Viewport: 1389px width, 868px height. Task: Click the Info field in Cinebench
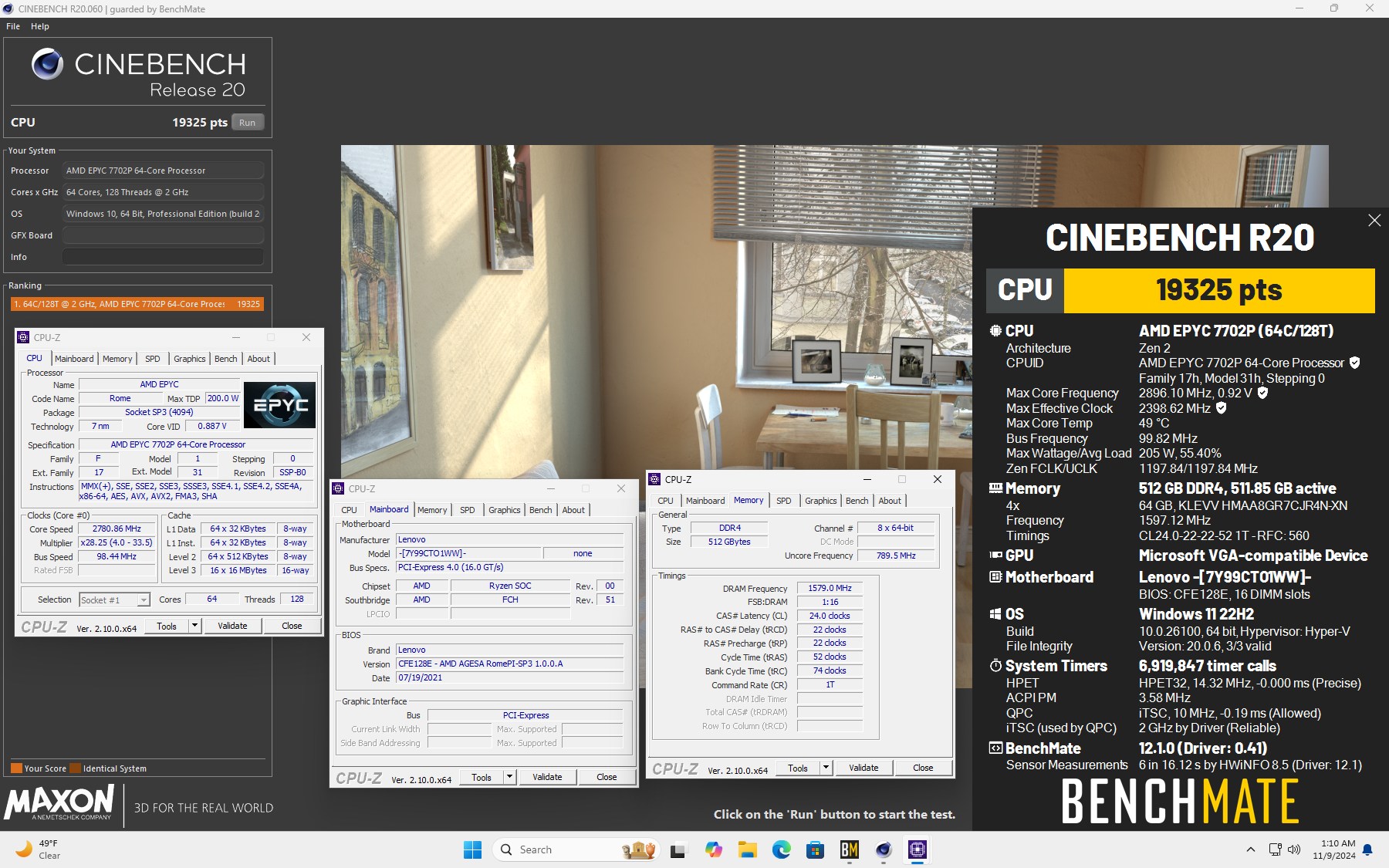163,257
